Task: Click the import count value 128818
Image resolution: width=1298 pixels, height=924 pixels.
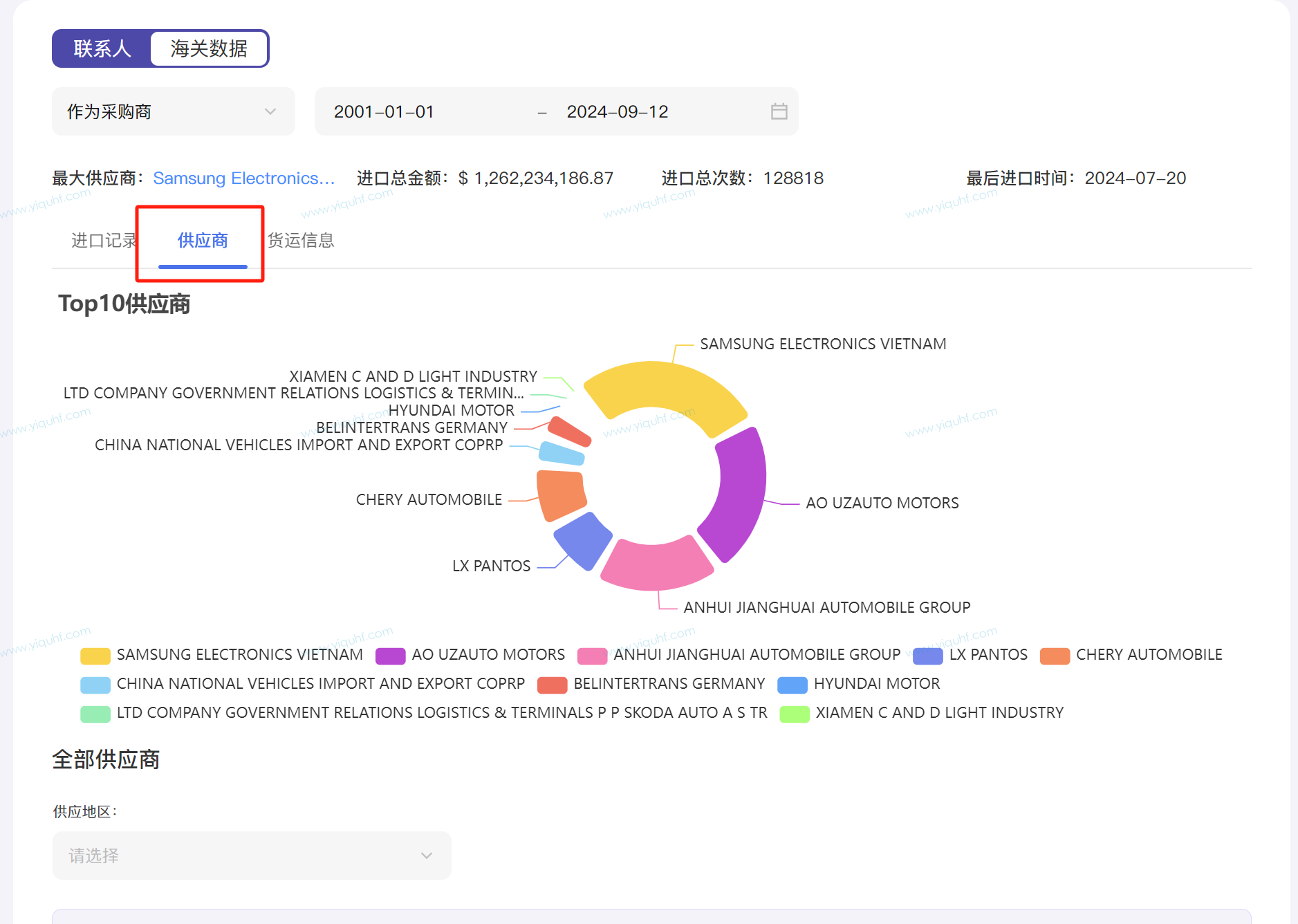Action: 793,178
